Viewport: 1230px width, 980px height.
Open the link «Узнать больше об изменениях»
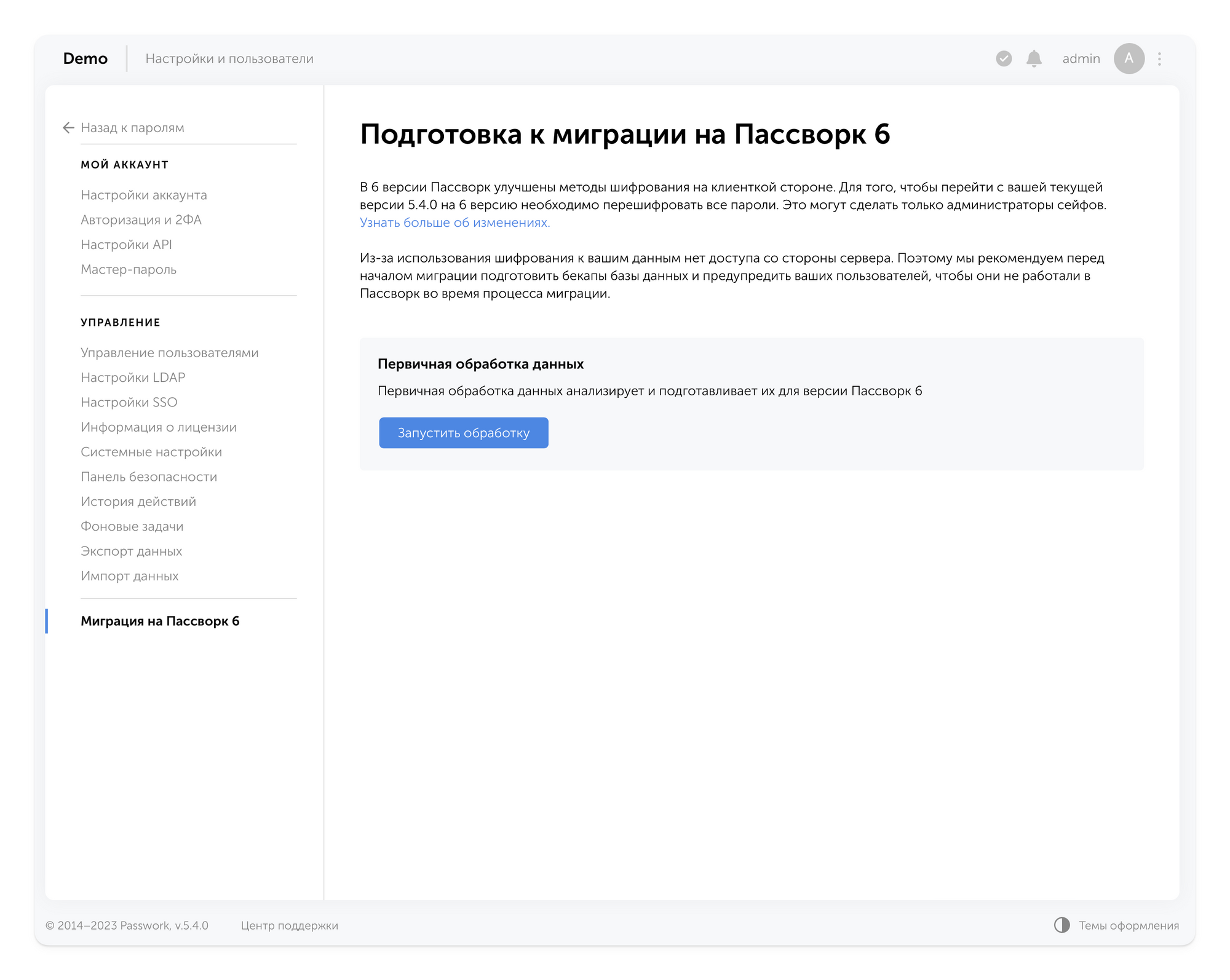tap(454, 223)
